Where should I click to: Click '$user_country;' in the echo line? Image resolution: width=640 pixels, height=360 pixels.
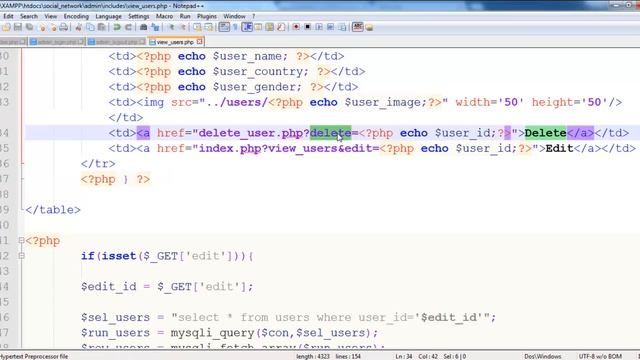pos(261,71)
